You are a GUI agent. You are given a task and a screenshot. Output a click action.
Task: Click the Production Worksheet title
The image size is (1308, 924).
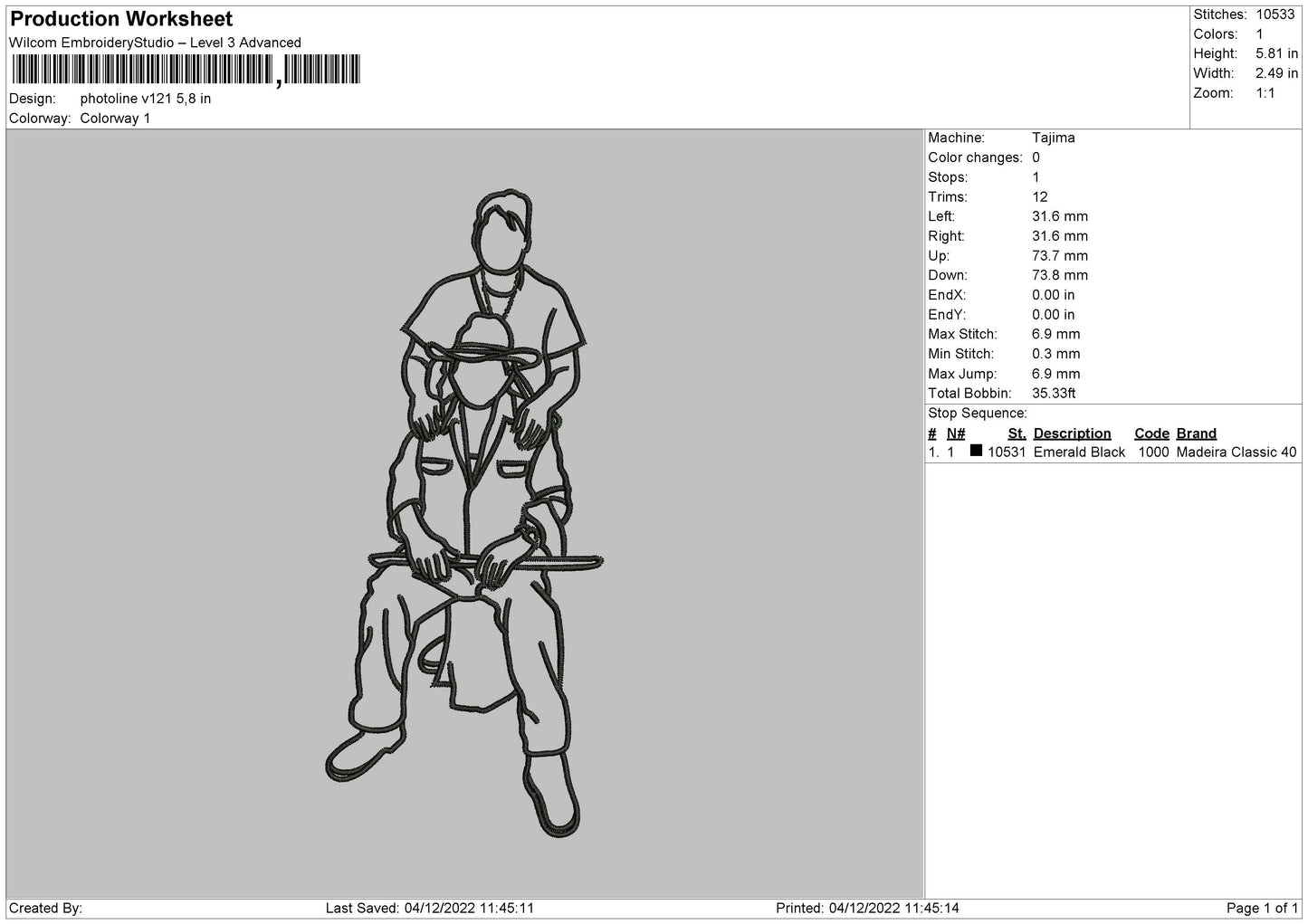121,19
